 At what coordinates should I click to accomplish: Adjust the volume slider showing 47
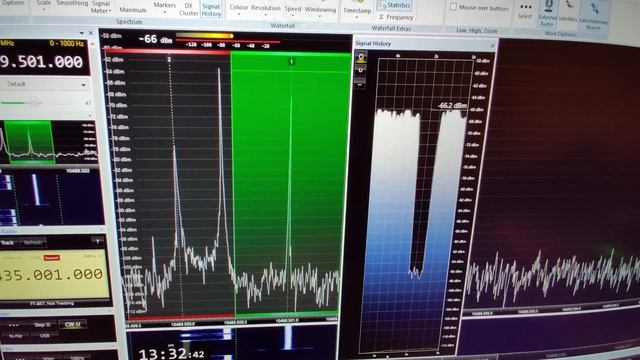click(33, 103)
